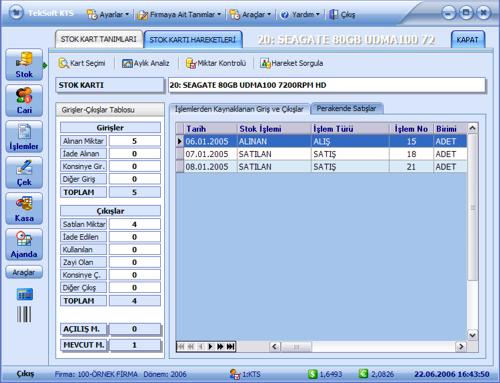Click the Araçlar sidebar button

pos(24,272)
